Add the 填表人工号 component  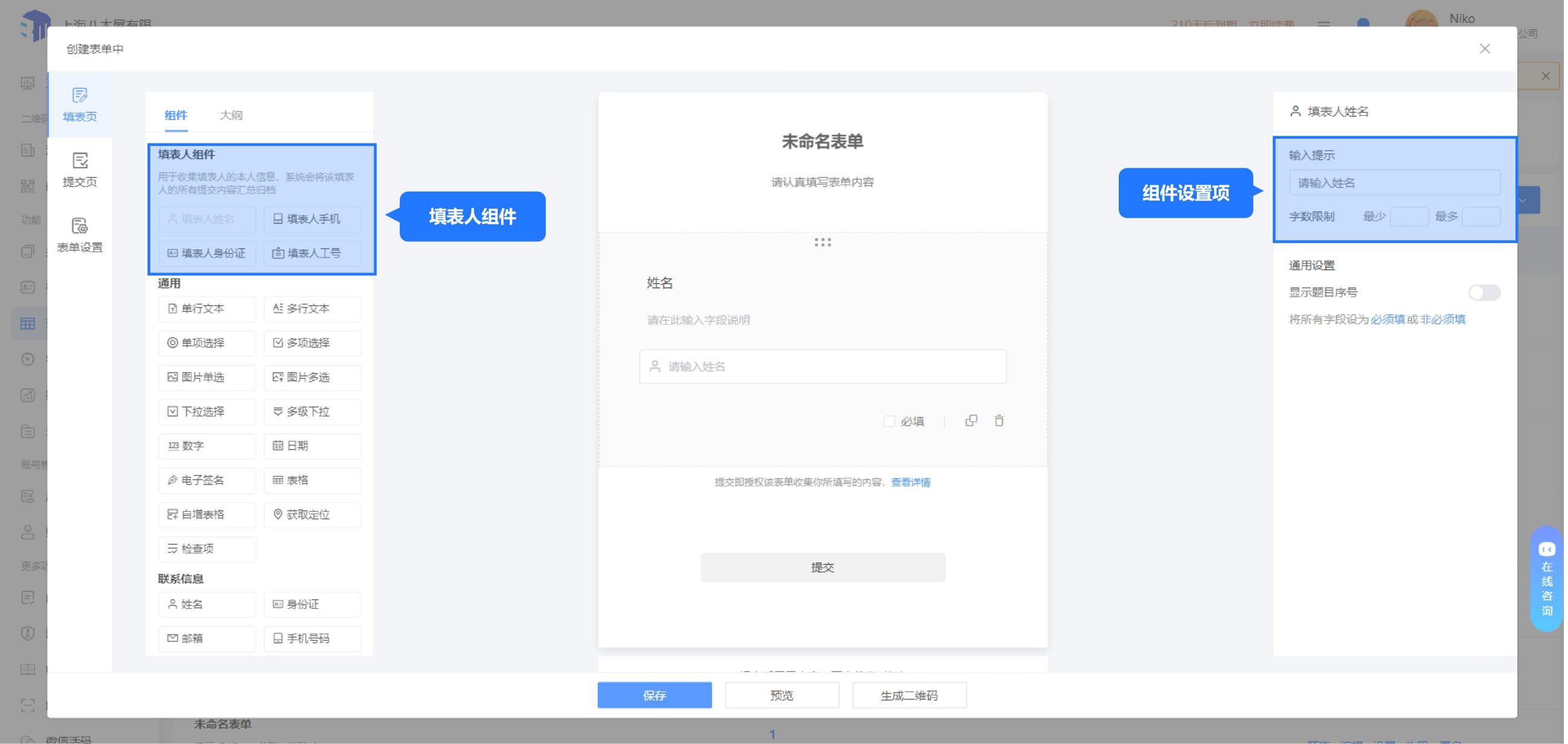coord(313,253)
